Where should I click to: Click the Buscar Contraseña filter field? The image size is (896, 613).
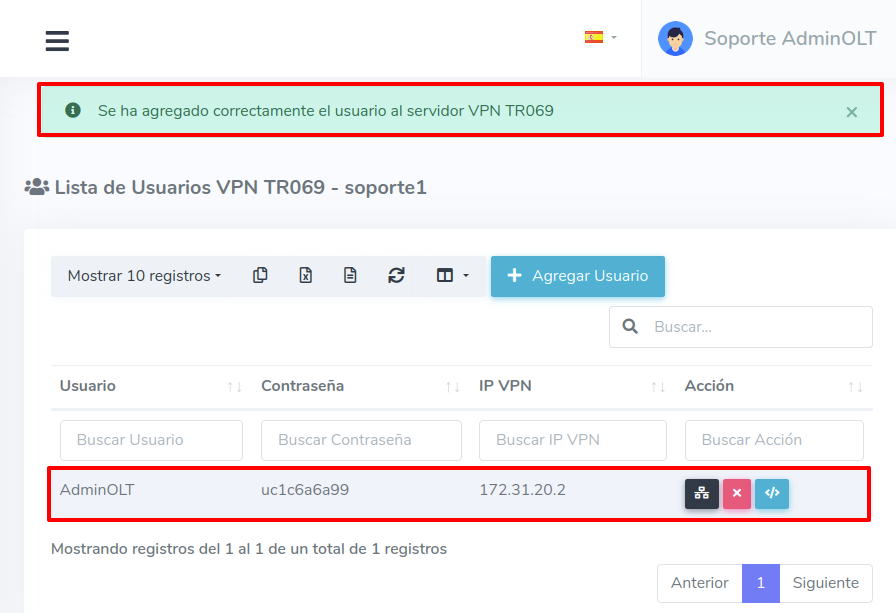[361, 440]
